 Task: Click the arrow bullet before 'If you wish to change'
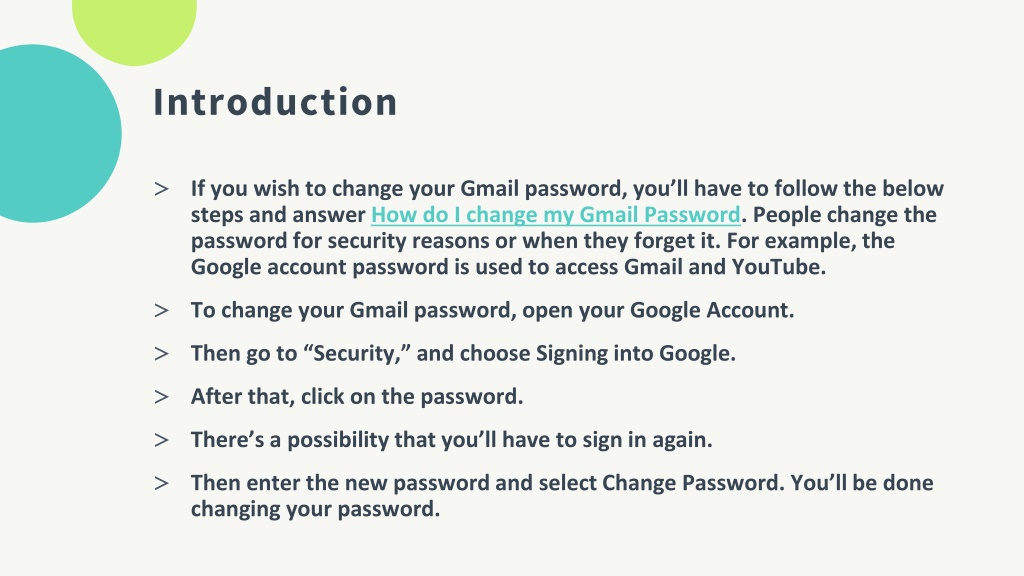161,189
